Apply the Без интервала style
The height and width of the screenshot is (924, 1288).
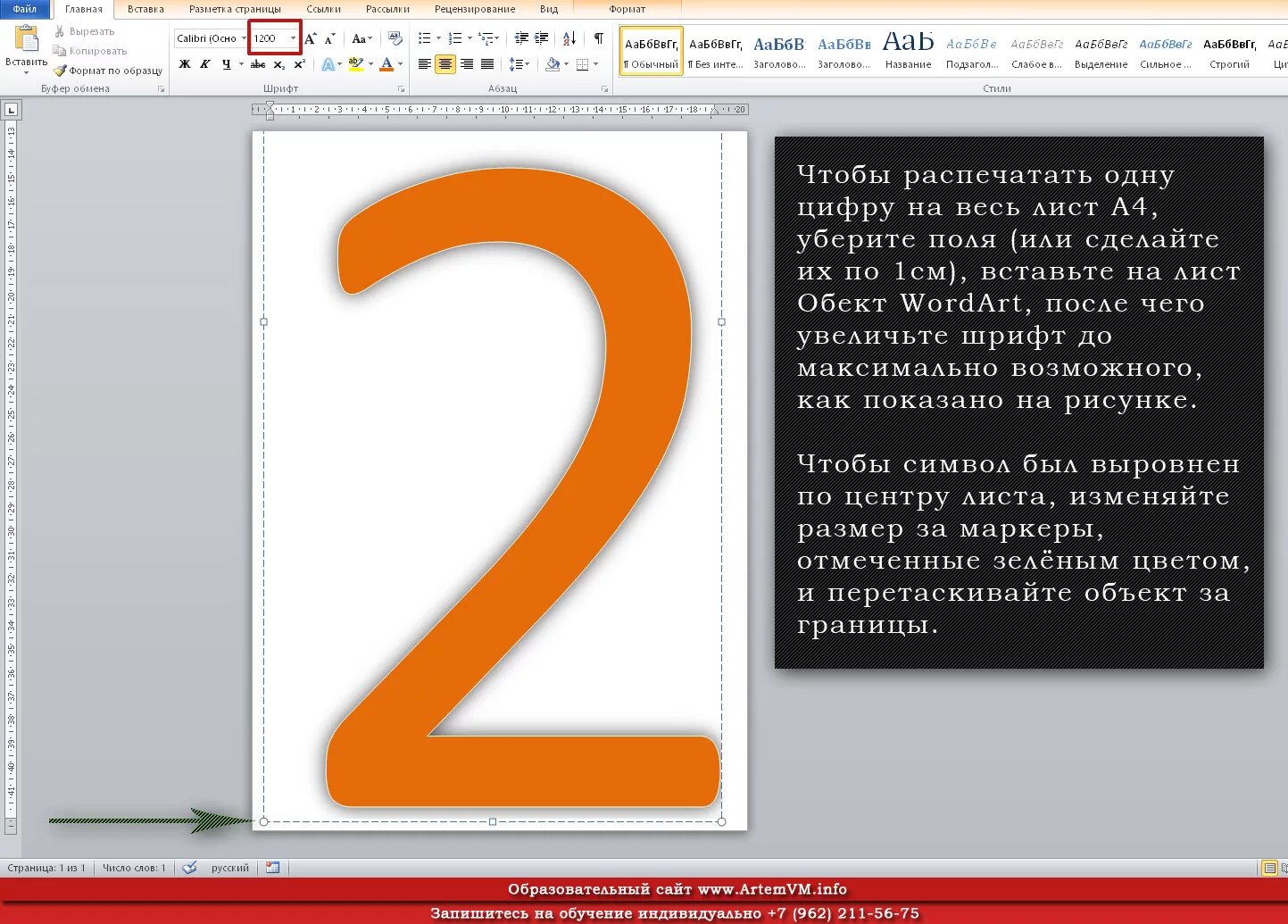[716, 52]
